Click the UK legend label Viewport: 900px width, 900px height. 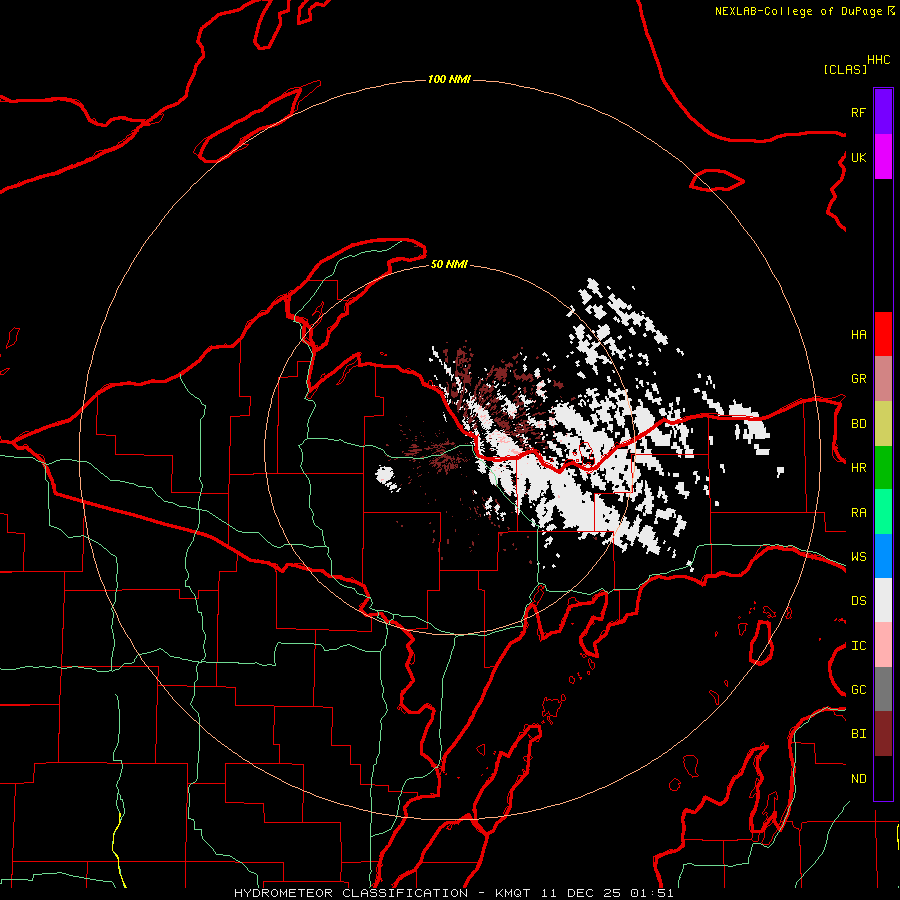pyautogui.click(x=858, y=157)
